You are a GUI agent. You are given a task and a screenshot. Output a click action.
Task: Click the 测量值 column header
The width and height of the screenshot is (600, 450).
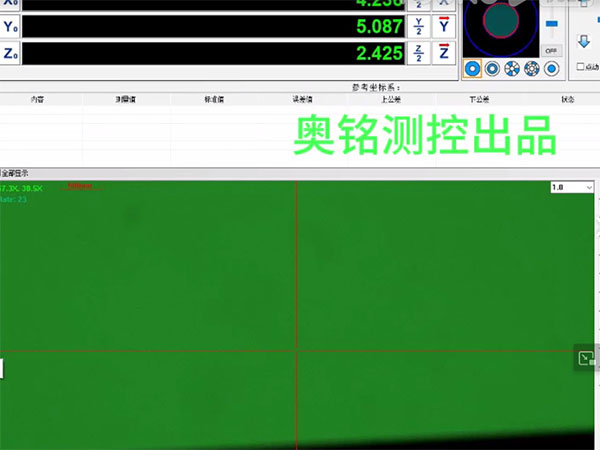coord(126,99)
